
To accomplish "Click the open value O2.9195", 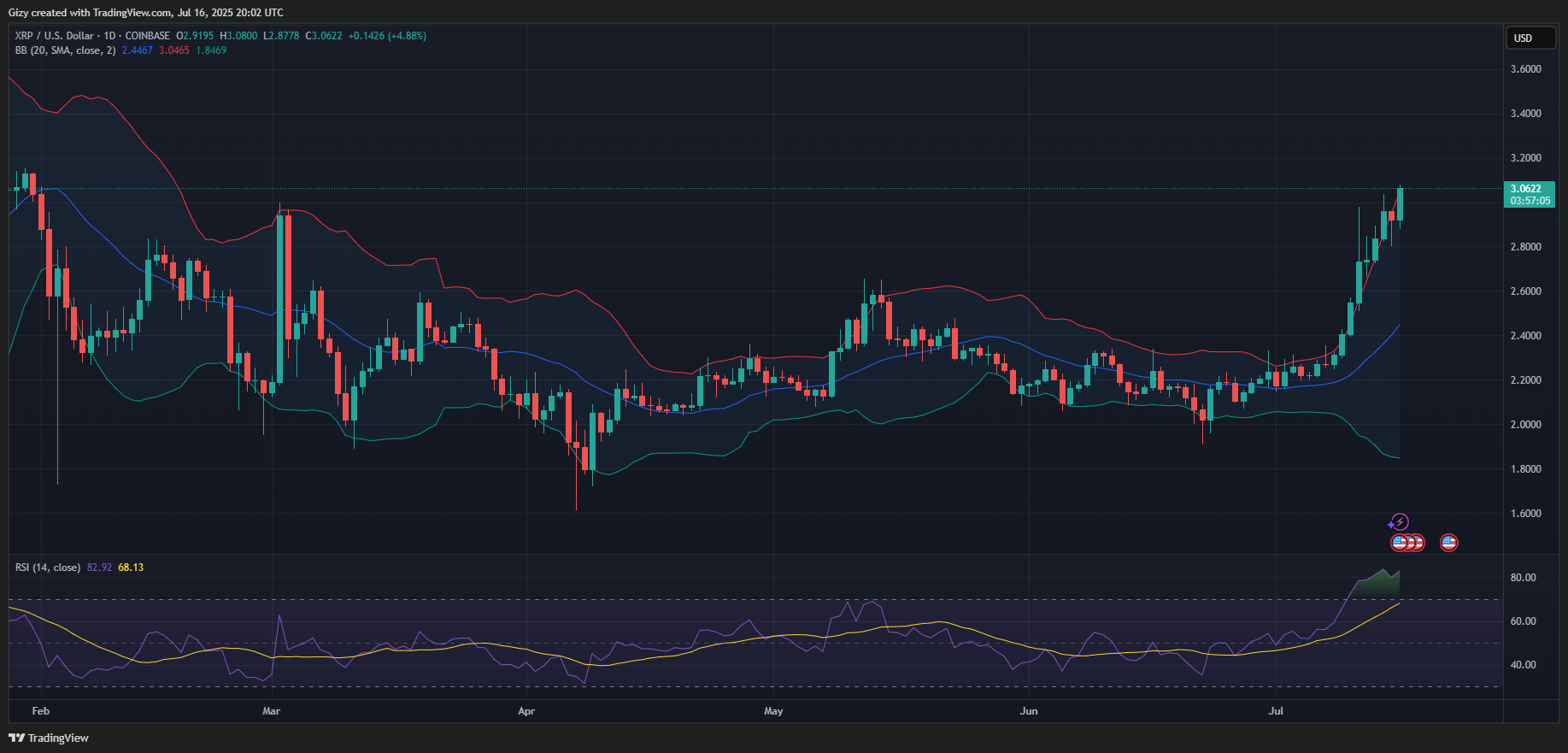I will click(195, 36).
